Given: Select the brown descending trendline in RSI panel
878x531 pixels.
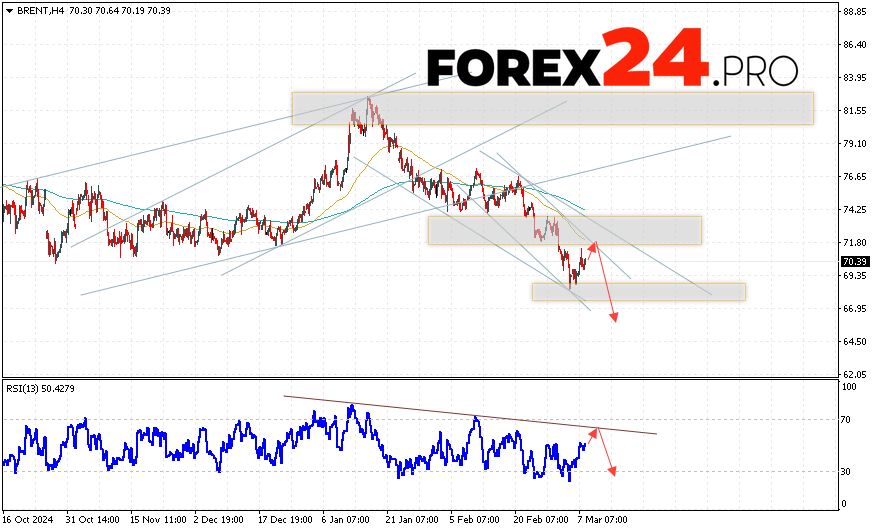Looking at the screenshot, I should pyautogui.click(x=470, y=415).
